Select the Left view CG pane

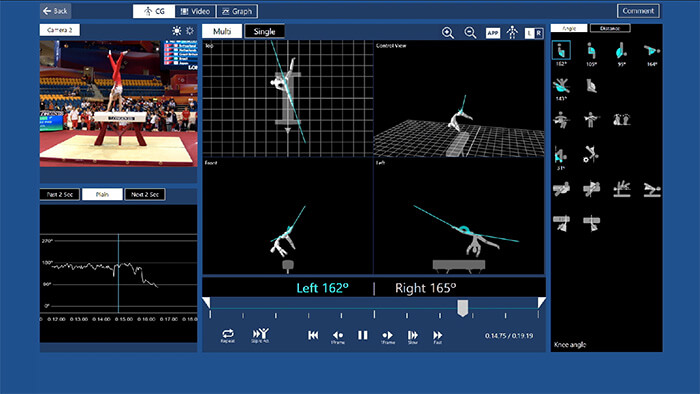(x=459, y=216)
